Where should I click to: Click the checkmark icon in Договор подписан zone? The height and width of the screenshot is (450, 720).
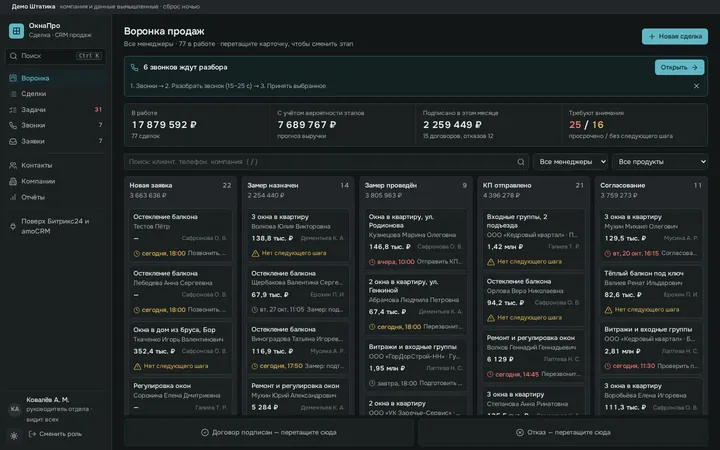pyautogui.click(x=205, y=433)
